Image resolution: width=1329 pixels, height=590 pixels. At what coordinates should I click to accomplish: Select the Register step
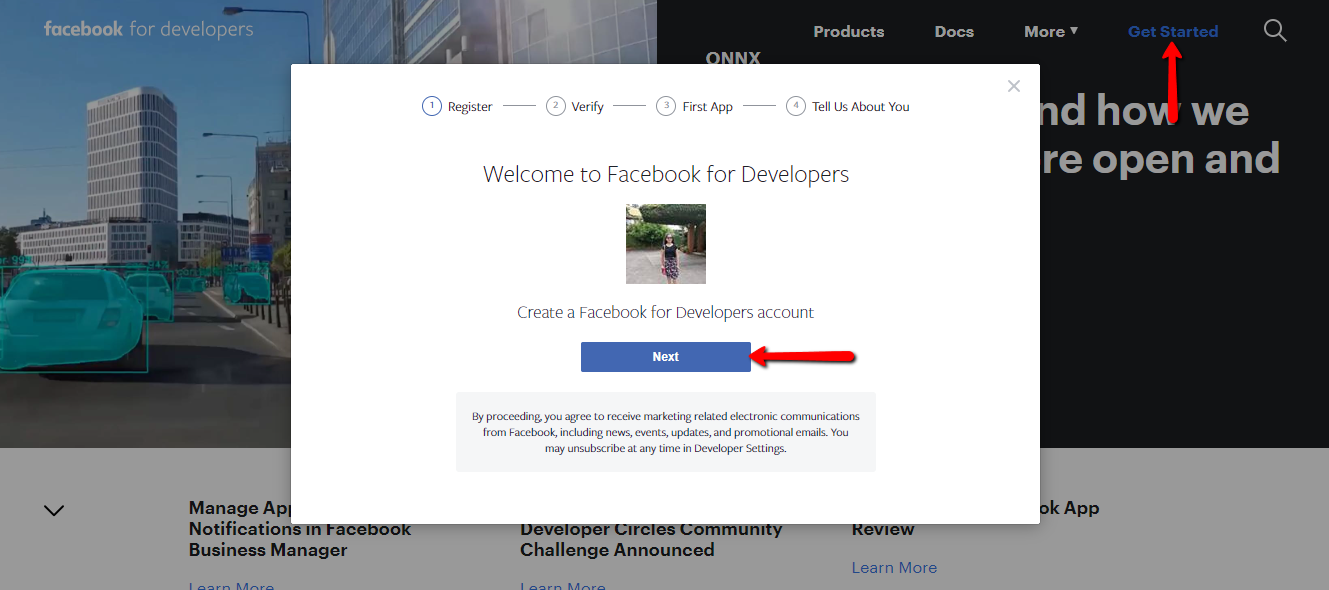[x=458, y=106]
